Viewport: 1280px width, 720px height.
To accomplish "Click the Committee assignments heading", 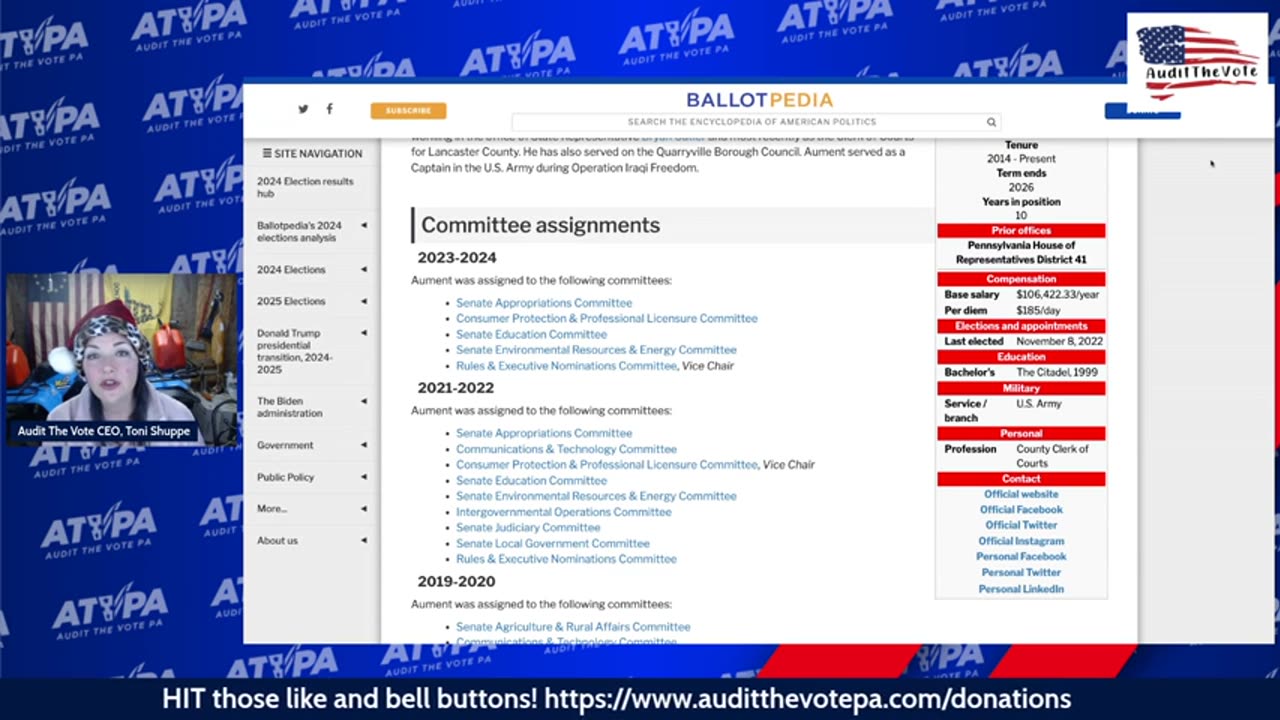I will tap(540, 225).
